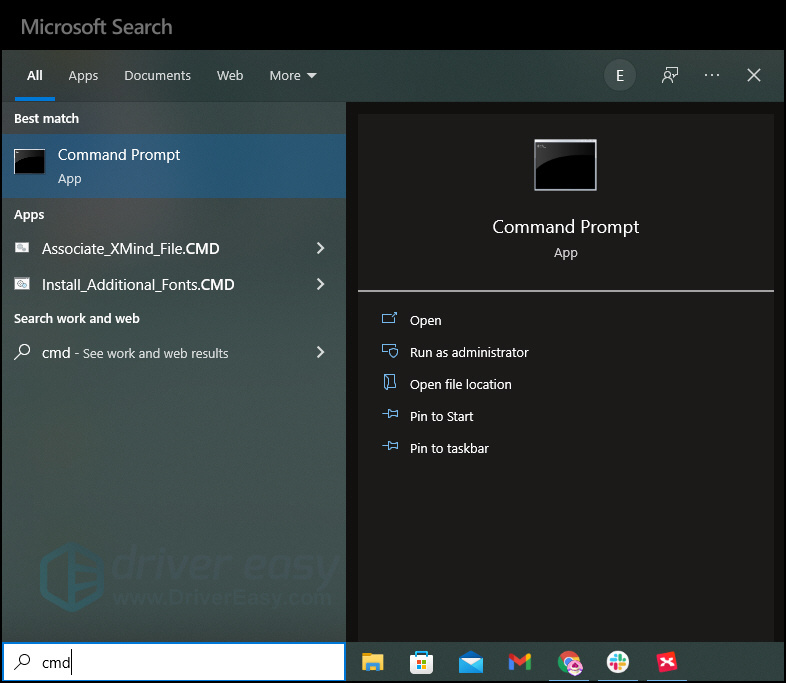Screen dimensions: 786x683
Task: Select Run as administrator
Action: point(469,352)
